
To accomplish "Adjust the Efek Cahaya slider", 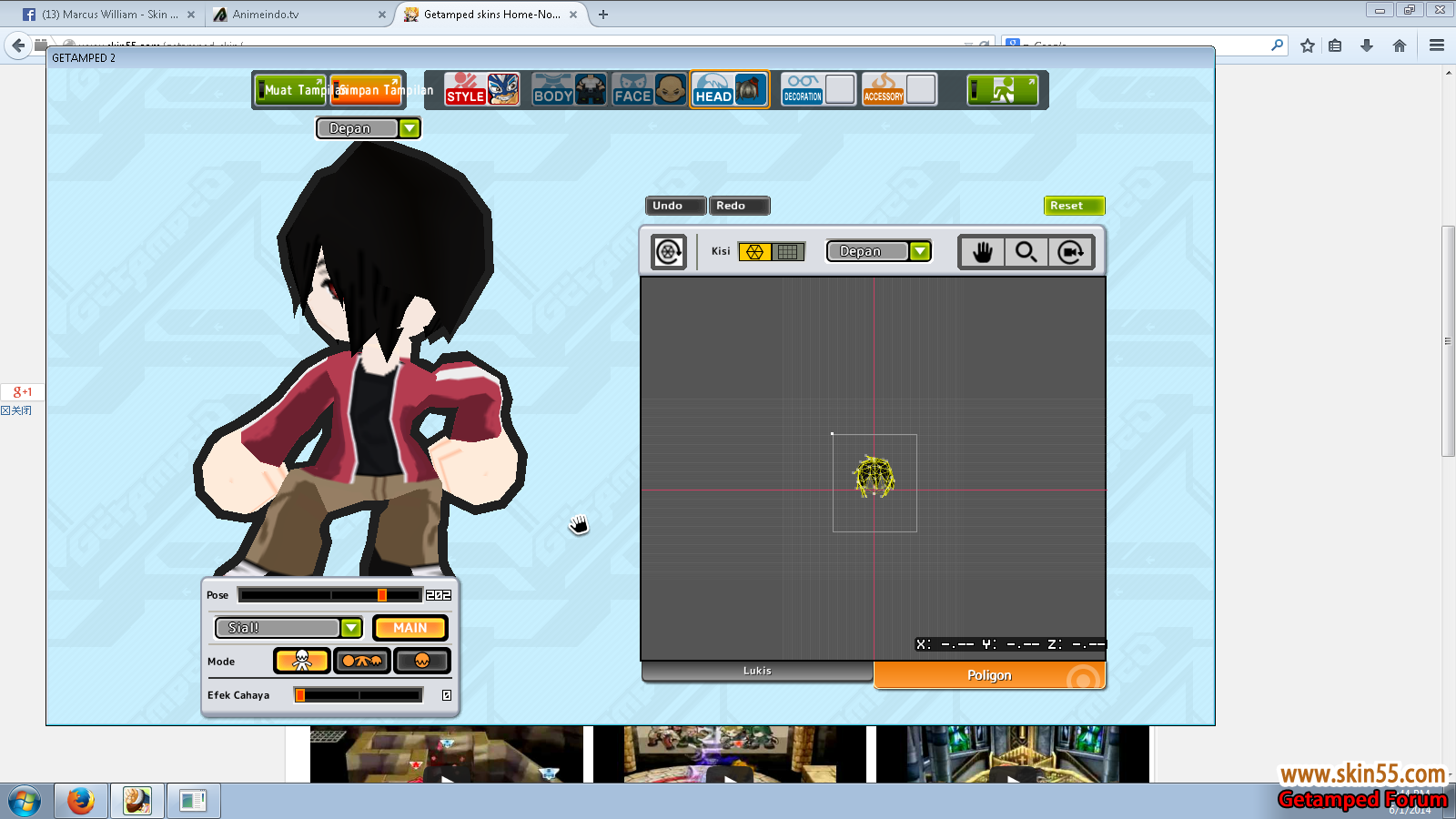I will [x=359, y=695].
